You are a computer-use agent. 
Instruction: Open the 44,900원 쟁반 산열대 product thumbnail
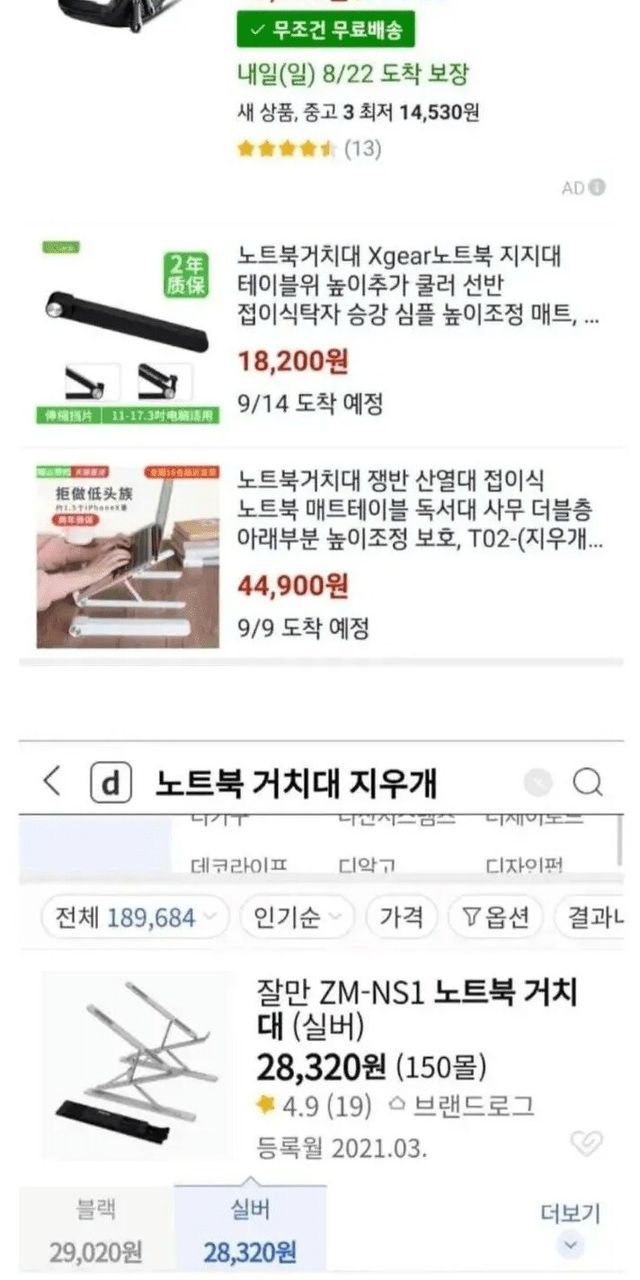[x=128, y=555]
